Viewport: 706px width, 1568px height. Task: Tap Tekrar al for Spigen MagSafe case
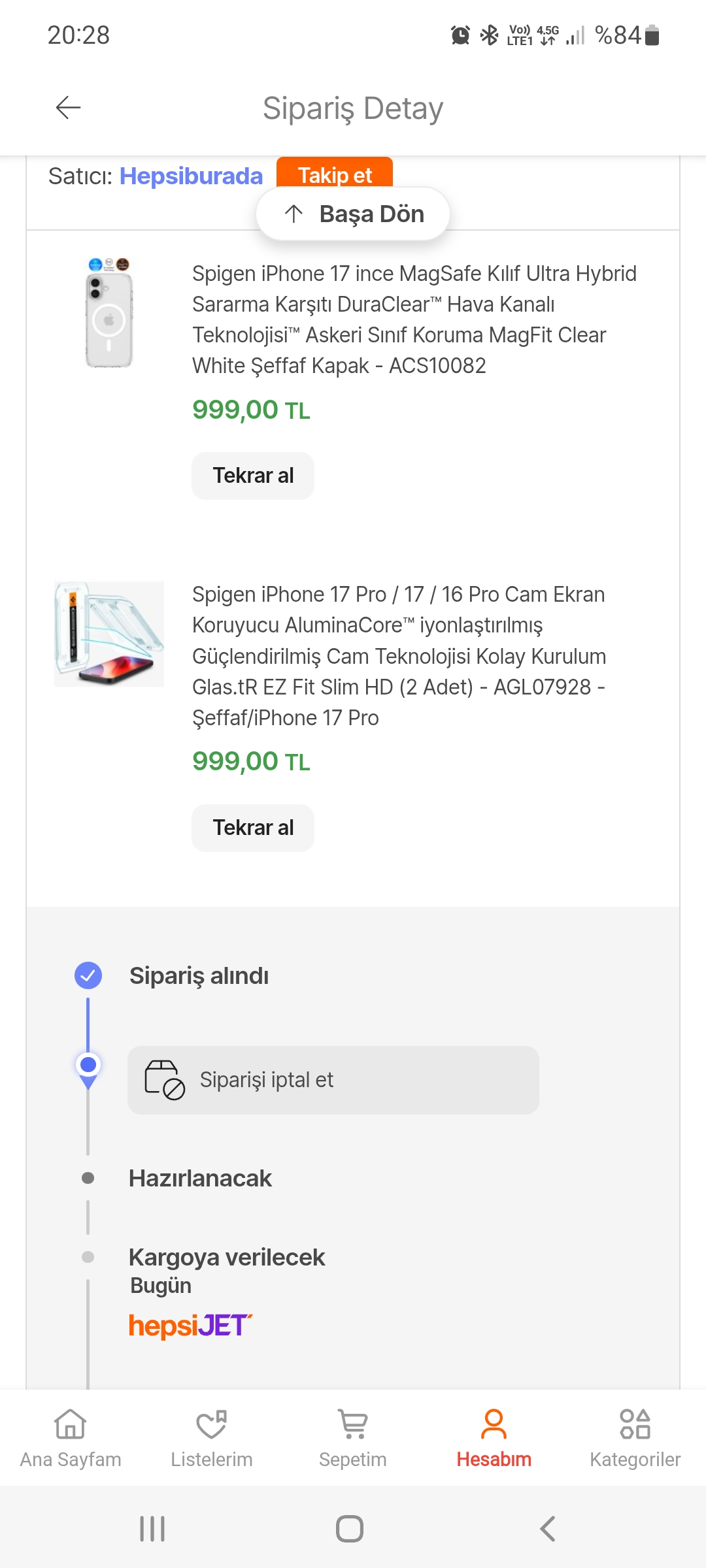tap(253, 476)
